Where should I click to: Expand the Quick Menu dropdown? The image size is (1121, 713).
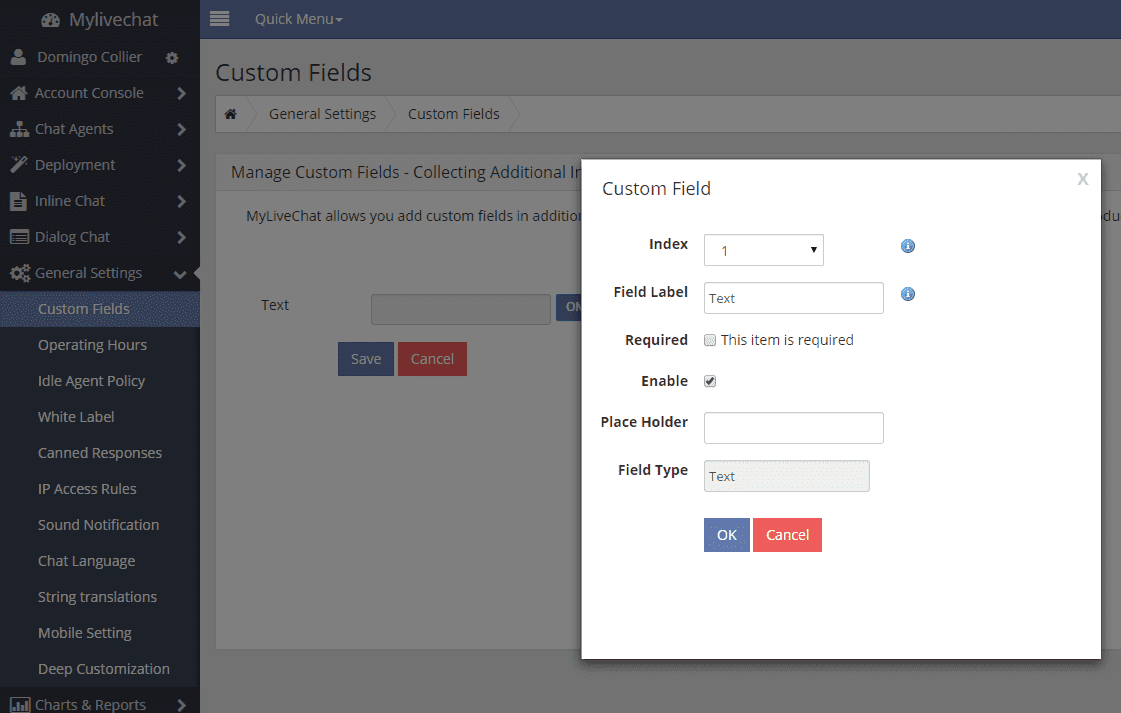[x=296, y=18]
